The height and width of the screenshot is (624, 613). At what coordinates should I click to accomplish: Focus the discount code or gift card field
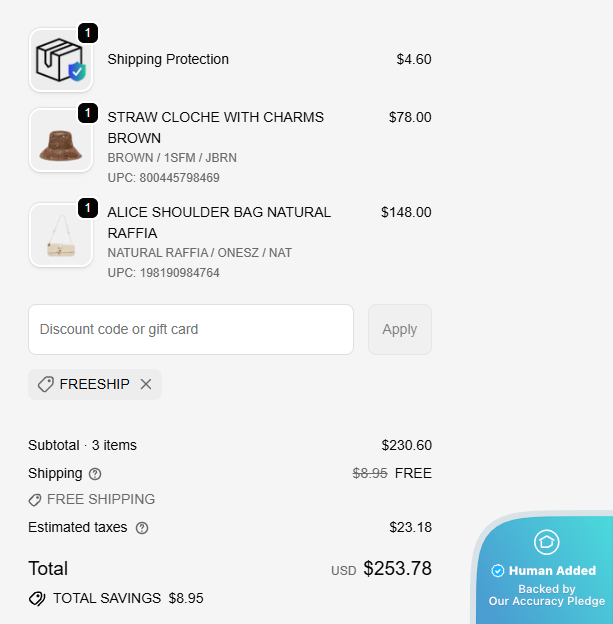(191, 330)
